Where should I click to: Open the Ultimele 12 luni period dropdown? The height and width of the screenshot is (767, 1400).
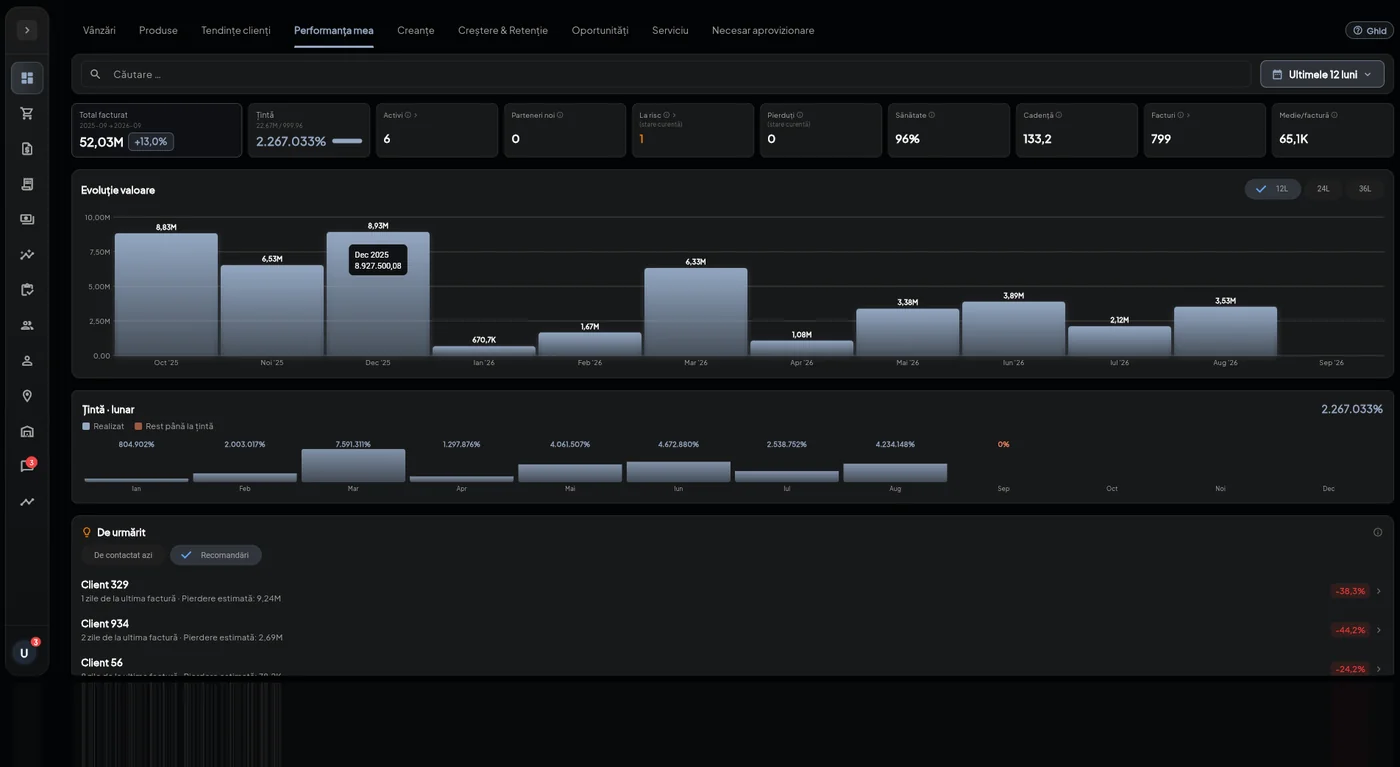[x=1322, y=74]
